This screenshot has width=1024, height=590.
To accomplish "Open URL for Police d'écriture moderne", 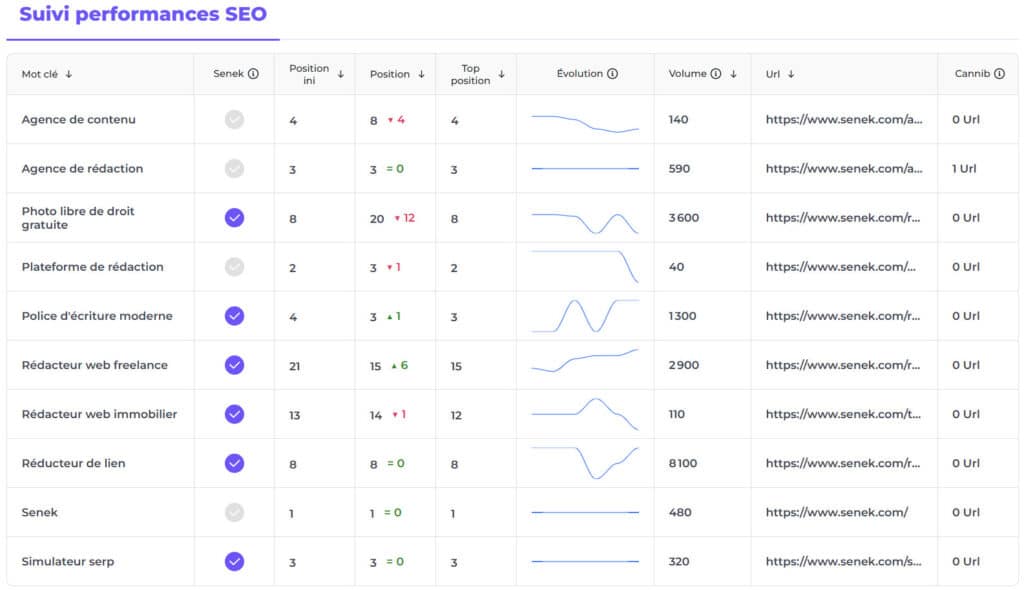I will pyautogui.click(x=842, y=316).
